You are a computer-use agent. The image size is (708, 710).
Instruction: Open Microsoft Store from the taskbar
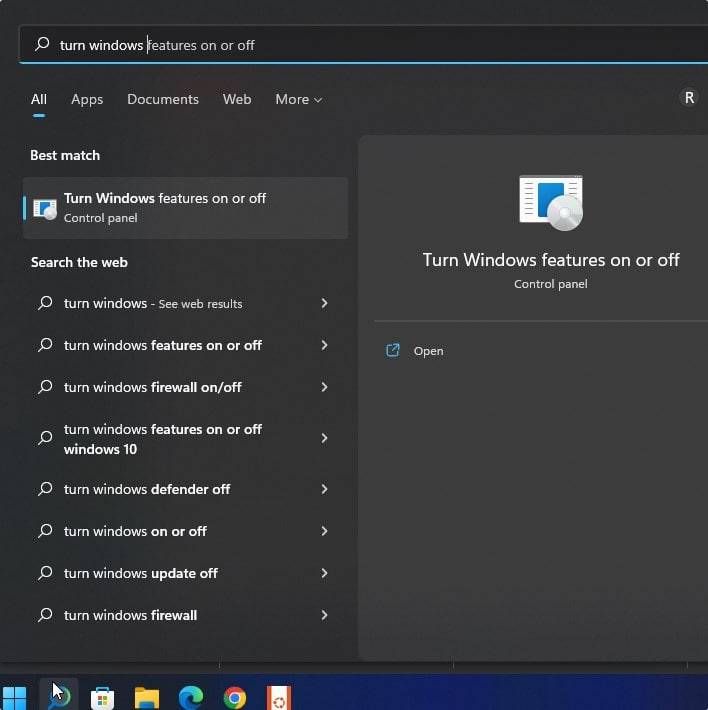[102, 698]
